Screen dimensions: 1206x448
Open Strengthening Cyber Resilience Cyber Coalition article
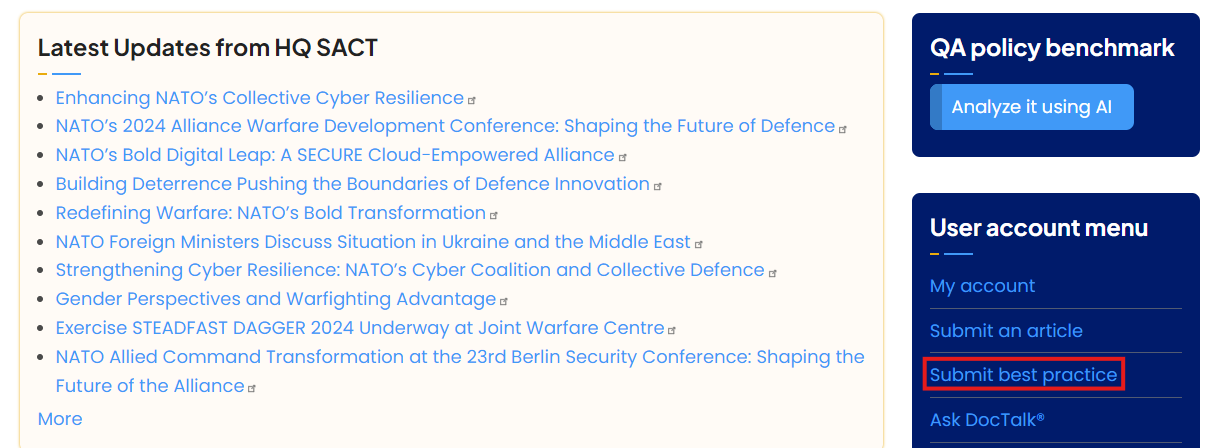tap(410, 270)
